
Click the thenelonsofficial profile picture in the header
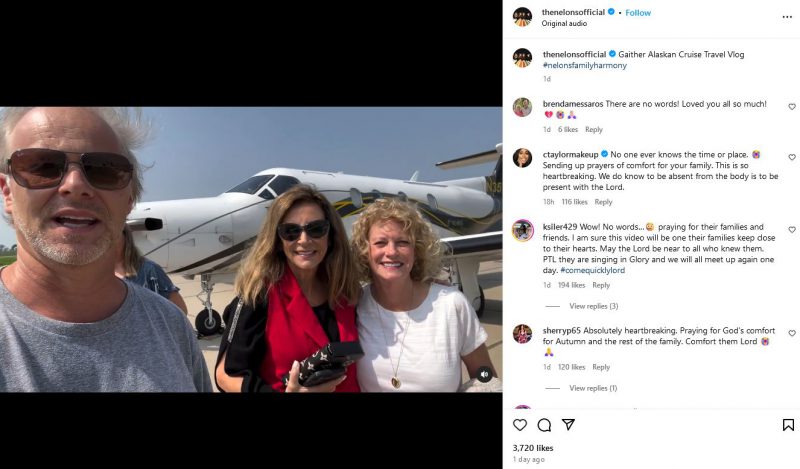522,17
